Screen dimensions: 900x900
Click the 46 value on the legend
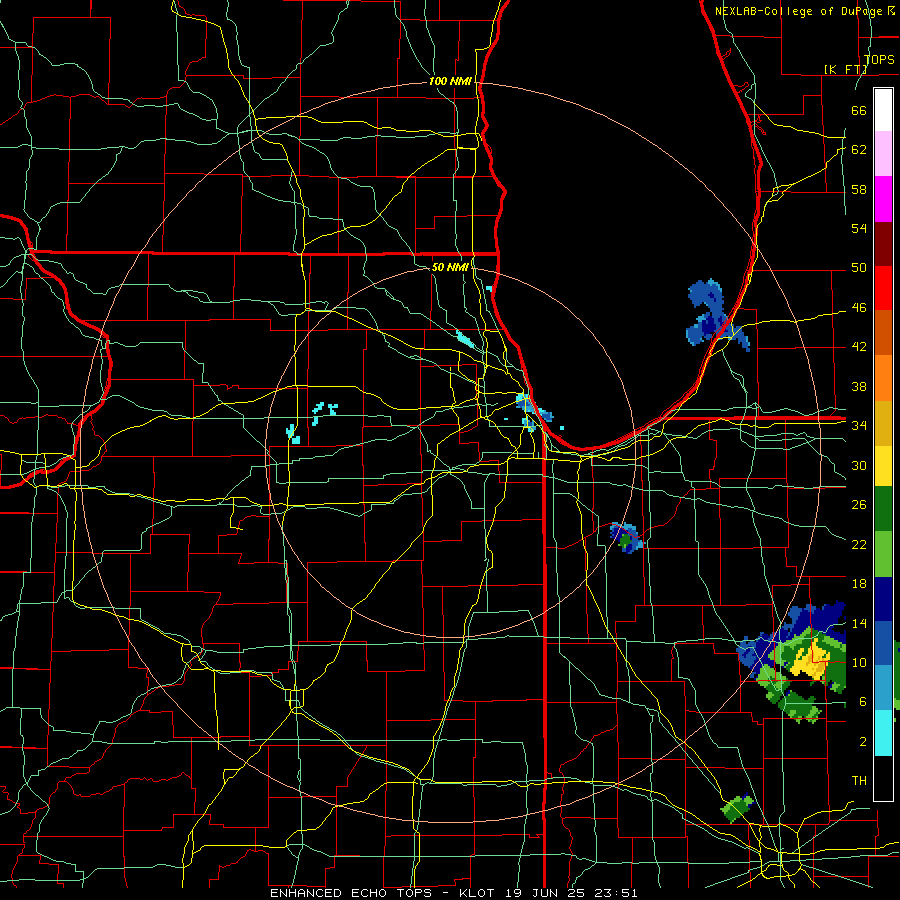tap(859, 308)
